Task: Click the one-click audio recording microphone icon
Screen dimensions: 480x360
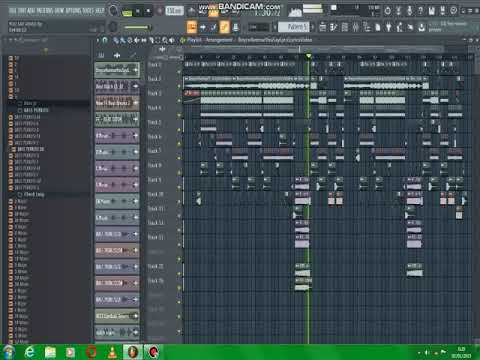Action: [409, 11]
